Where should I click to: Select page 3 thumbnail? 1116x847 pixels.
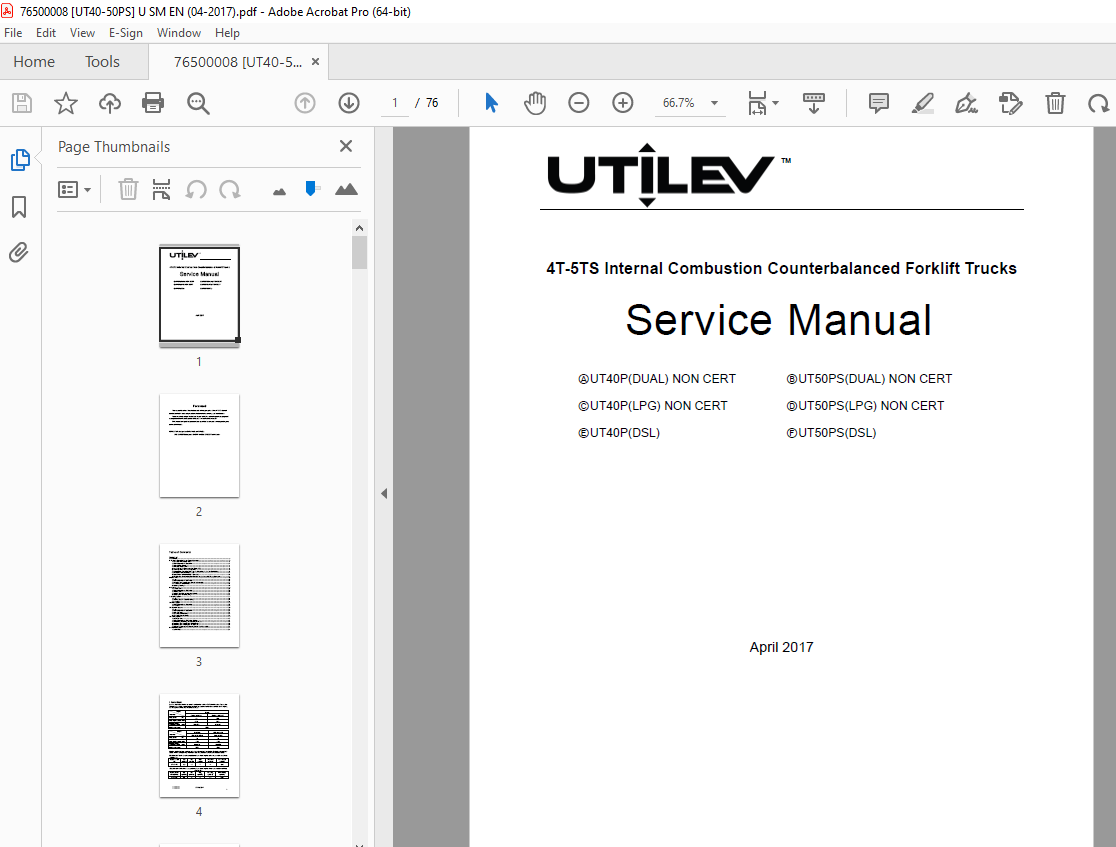coord(199,596)
